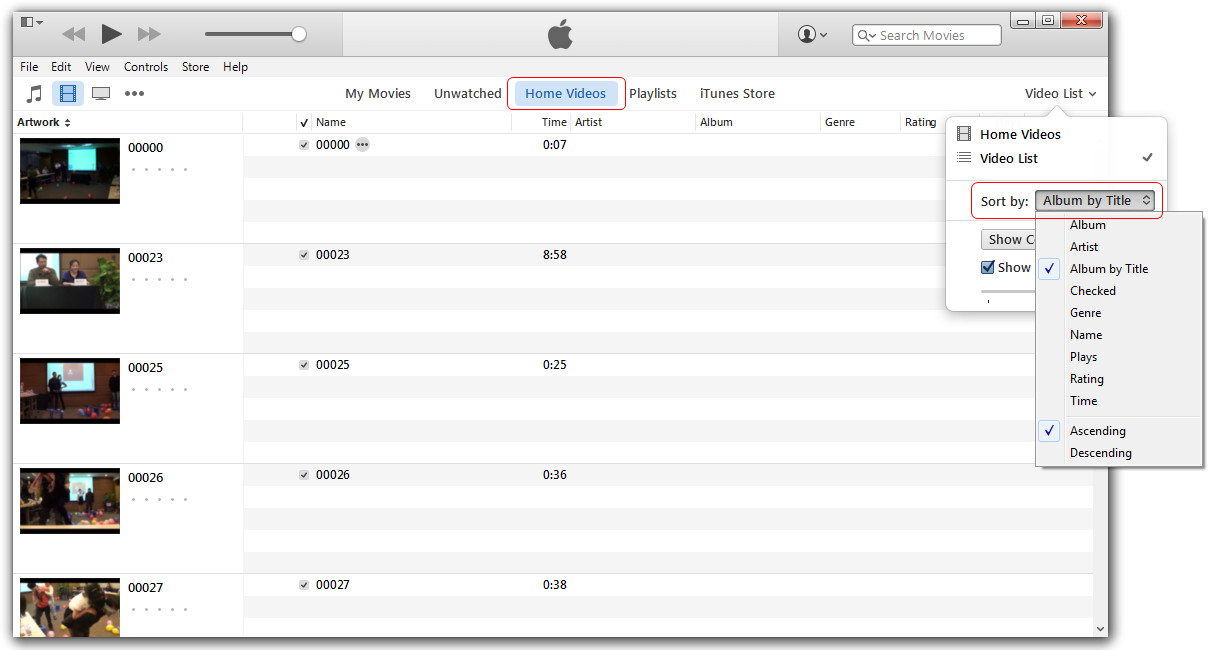Open the Controls menu
The image size is (1212, 650).
[146, 67]
